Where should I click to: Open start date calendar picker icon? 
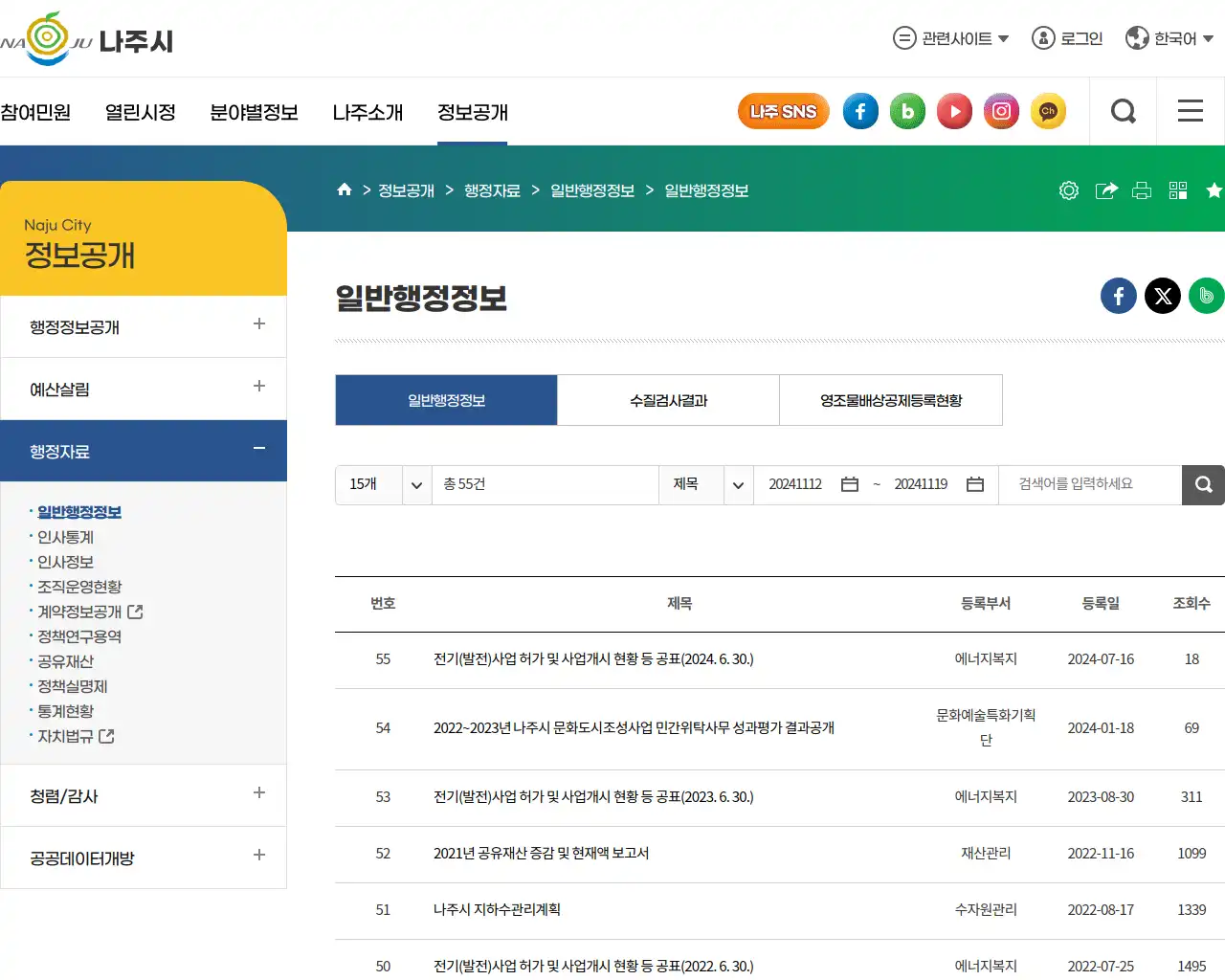coord(850,484)
